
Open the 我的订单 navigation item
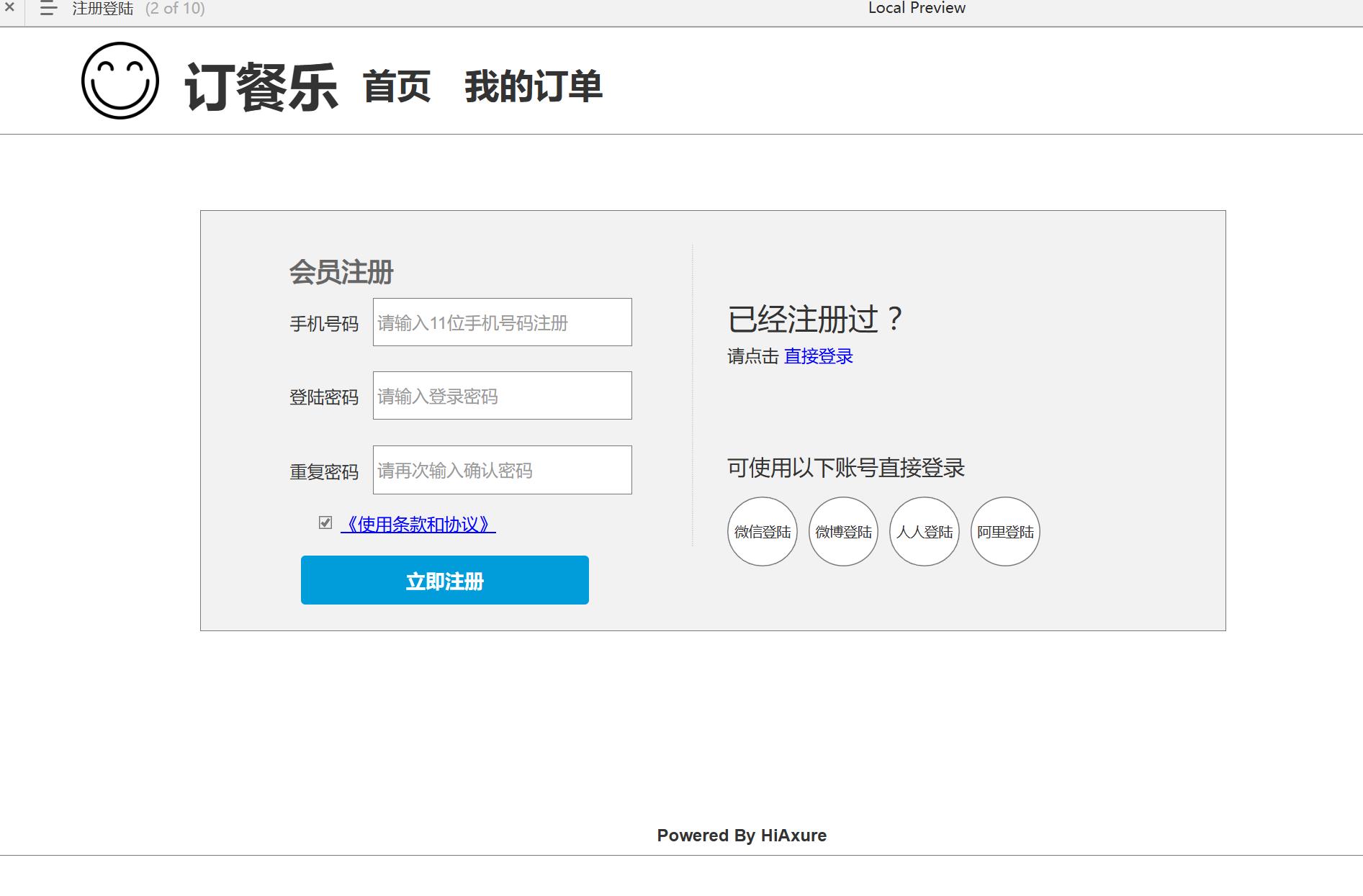(534, 87)
